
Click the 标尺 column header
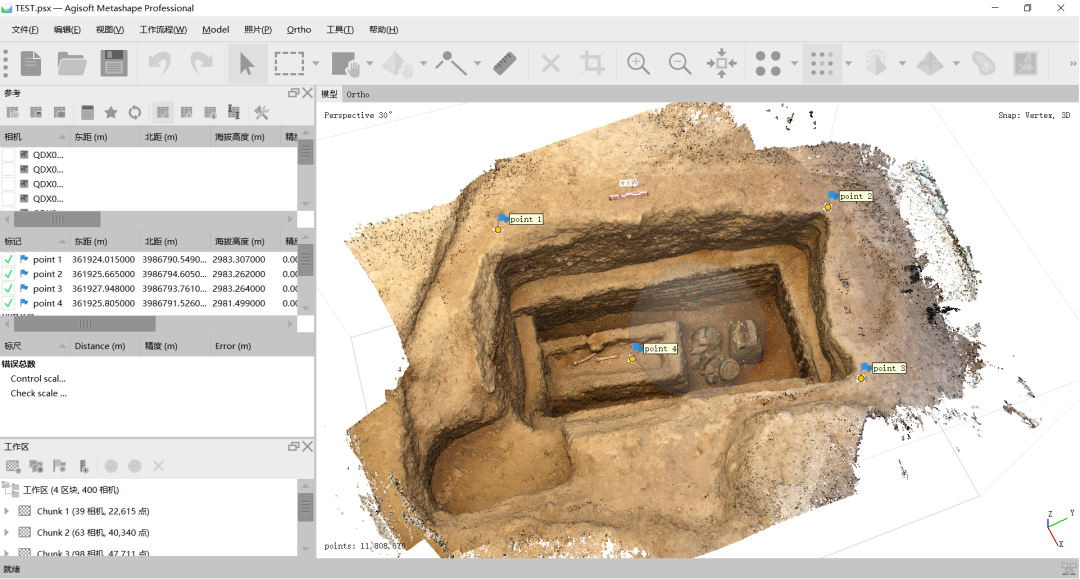click(x=34, y=346)
